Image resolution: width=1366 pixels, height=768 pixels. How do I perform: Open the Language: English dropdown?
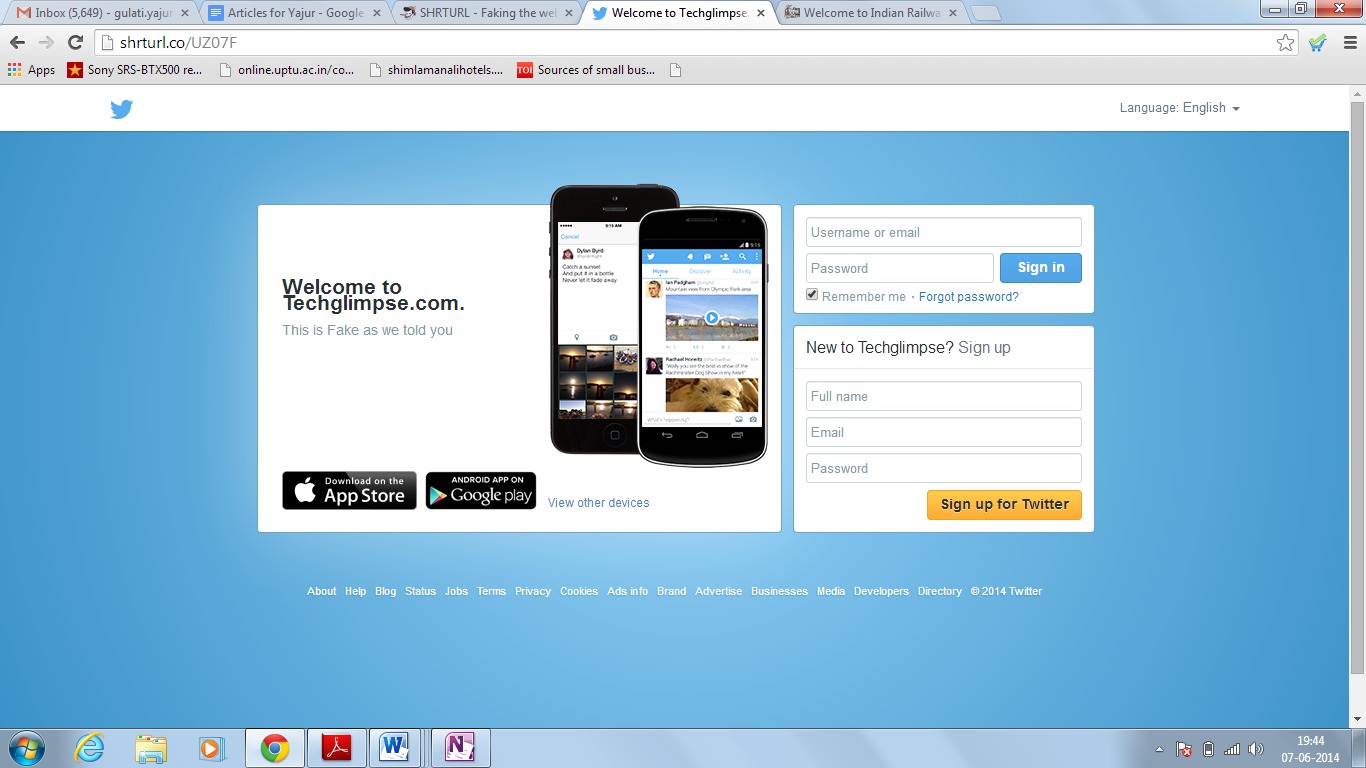1180,108
